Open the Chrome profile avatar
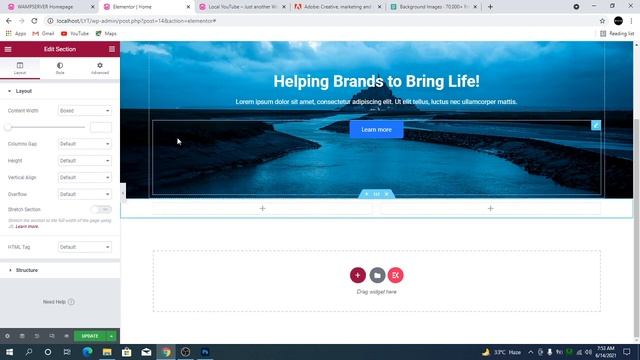 click(618, 21)
